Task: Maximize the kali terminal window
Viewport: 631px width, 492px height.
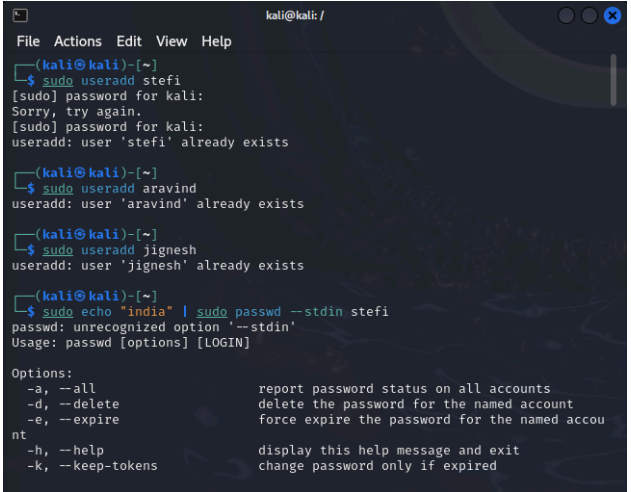Action: [589, 16]
